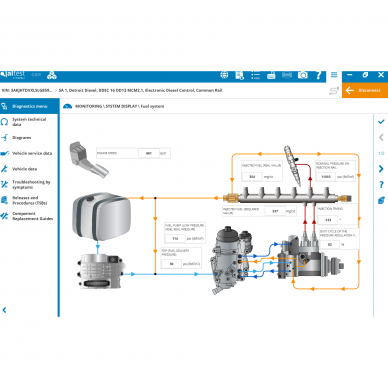Click the camera screenshot icon

tap(303, 75)
